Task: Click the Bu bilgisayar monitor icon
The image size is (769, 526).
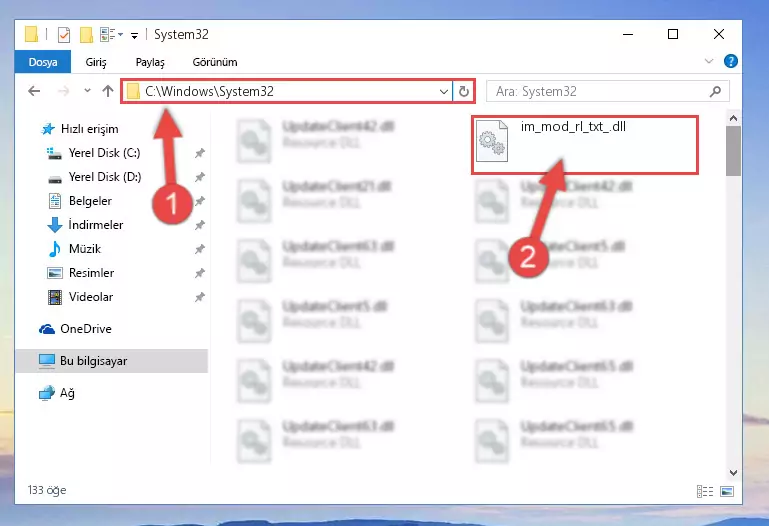Action: pyautogui.click(x=47, y=361)
